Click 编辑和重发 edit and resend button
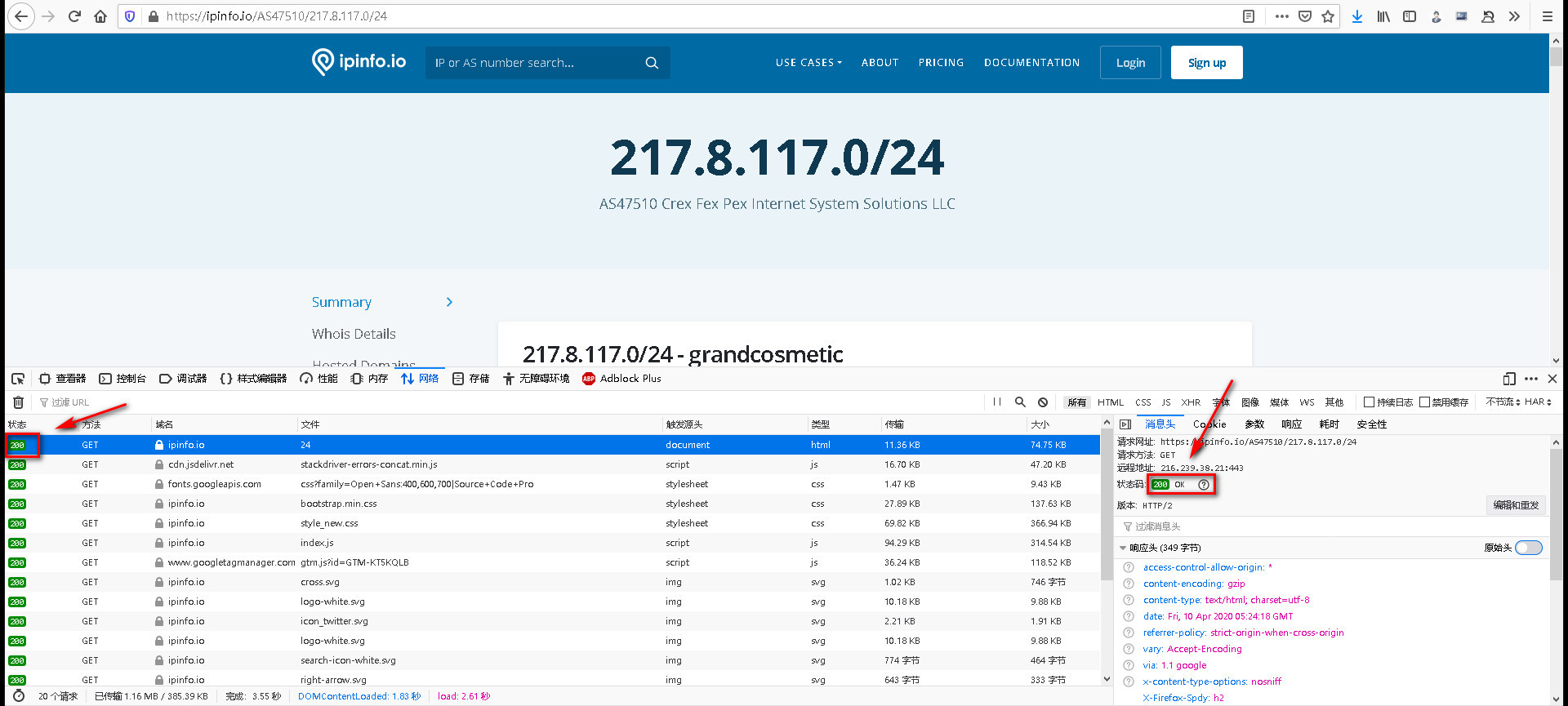 (1516, 505)
